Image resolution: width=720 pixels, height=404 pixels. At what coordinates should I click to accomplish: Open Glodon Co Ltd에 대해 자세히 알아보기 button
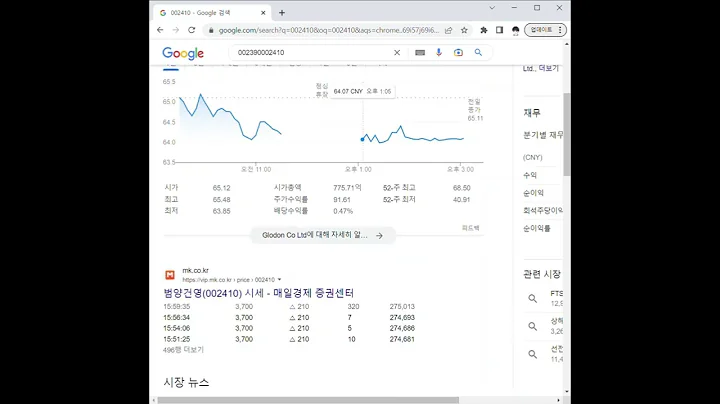323,236
